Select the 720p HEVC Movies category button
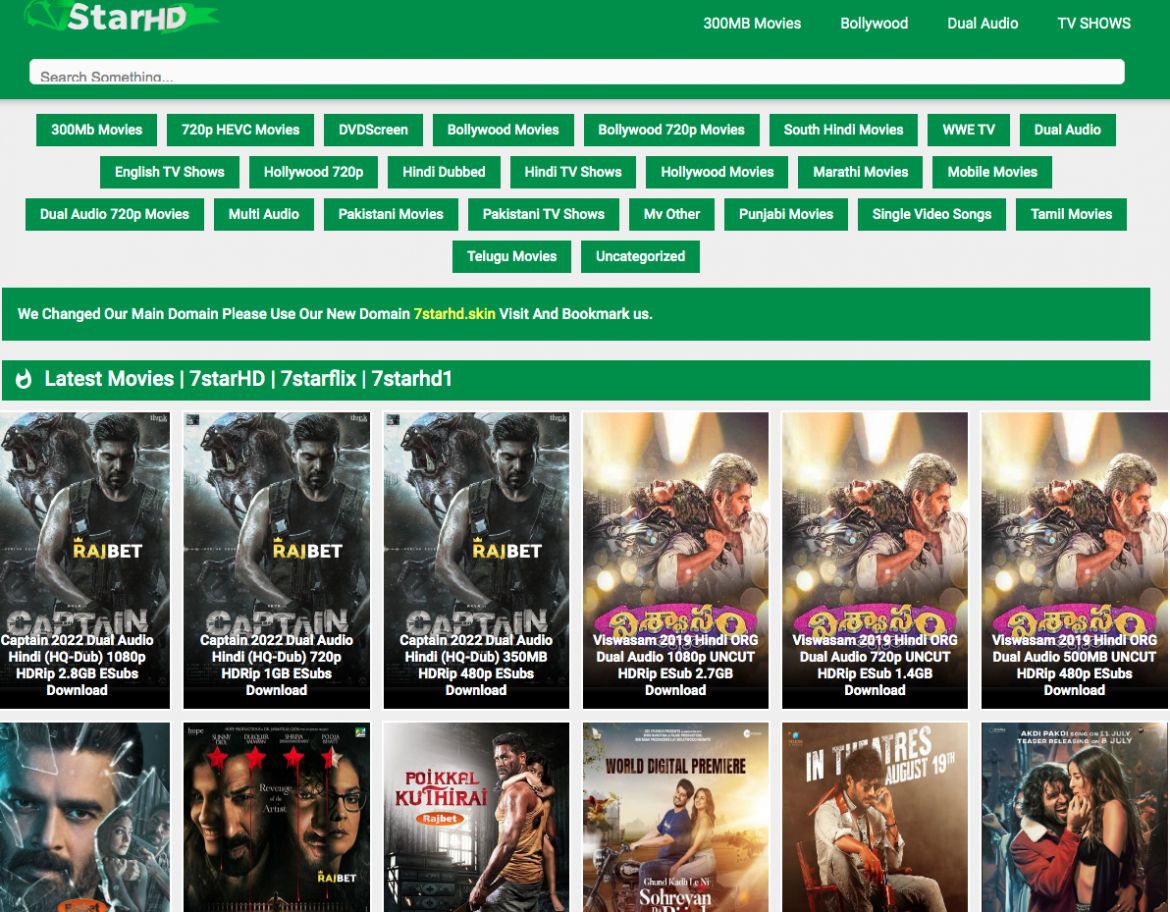Screen dimensions: 1170x912 (x=240, y=130)
